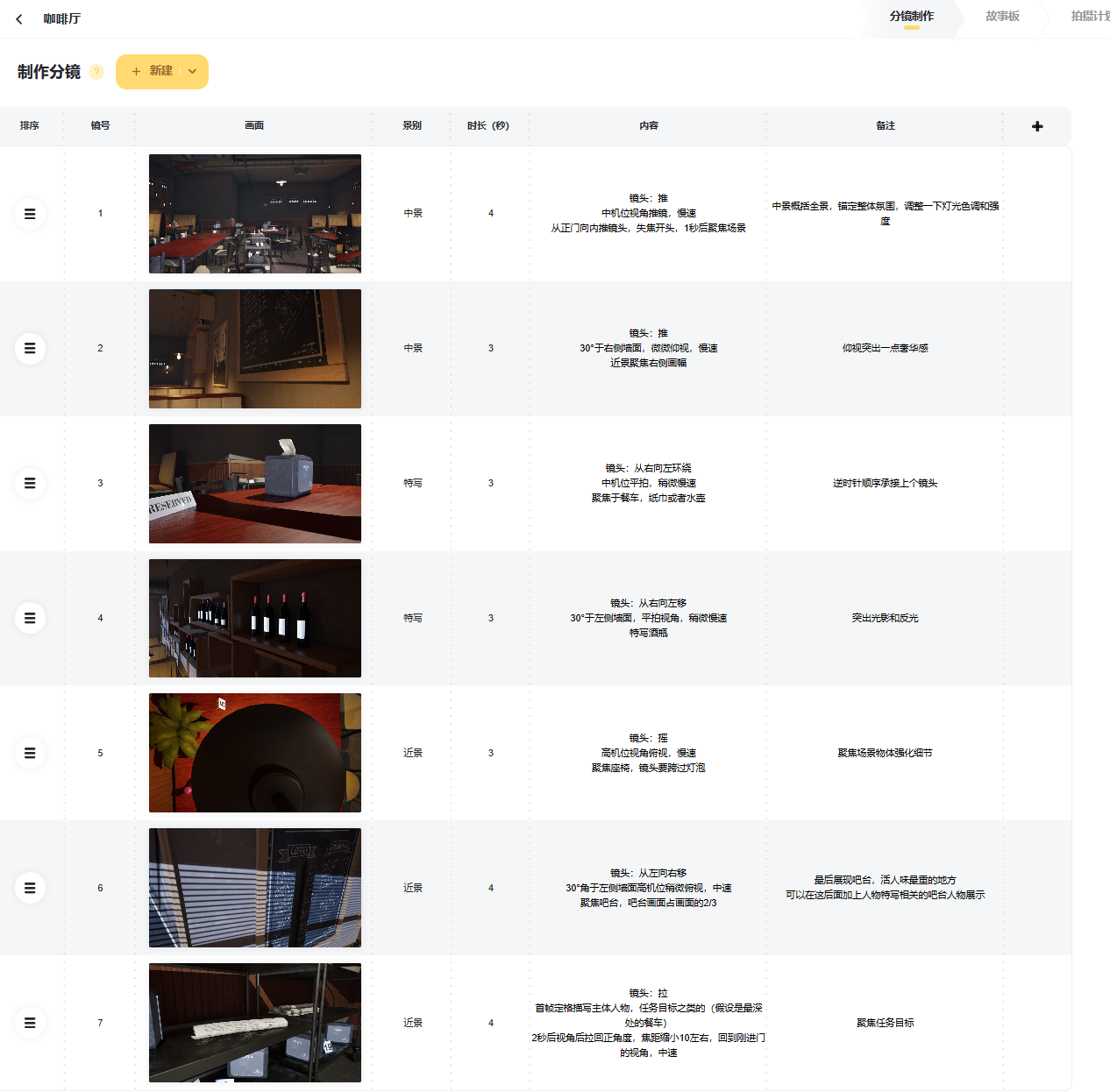This screenshot has height=1092, width=1110.
Task: Edit the duration value of shot 7
Action: click(491, 1024)
